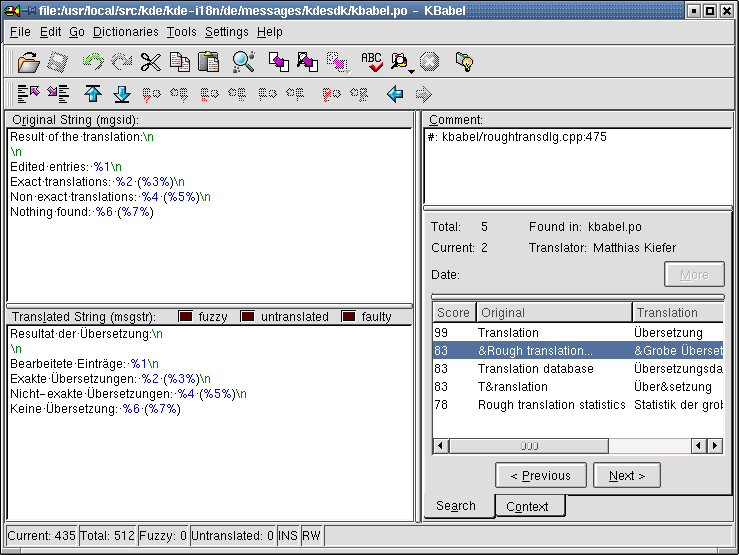Switch to the Context tab
The height and width of the screenshot is (555, 739).
tap(530, 506)
